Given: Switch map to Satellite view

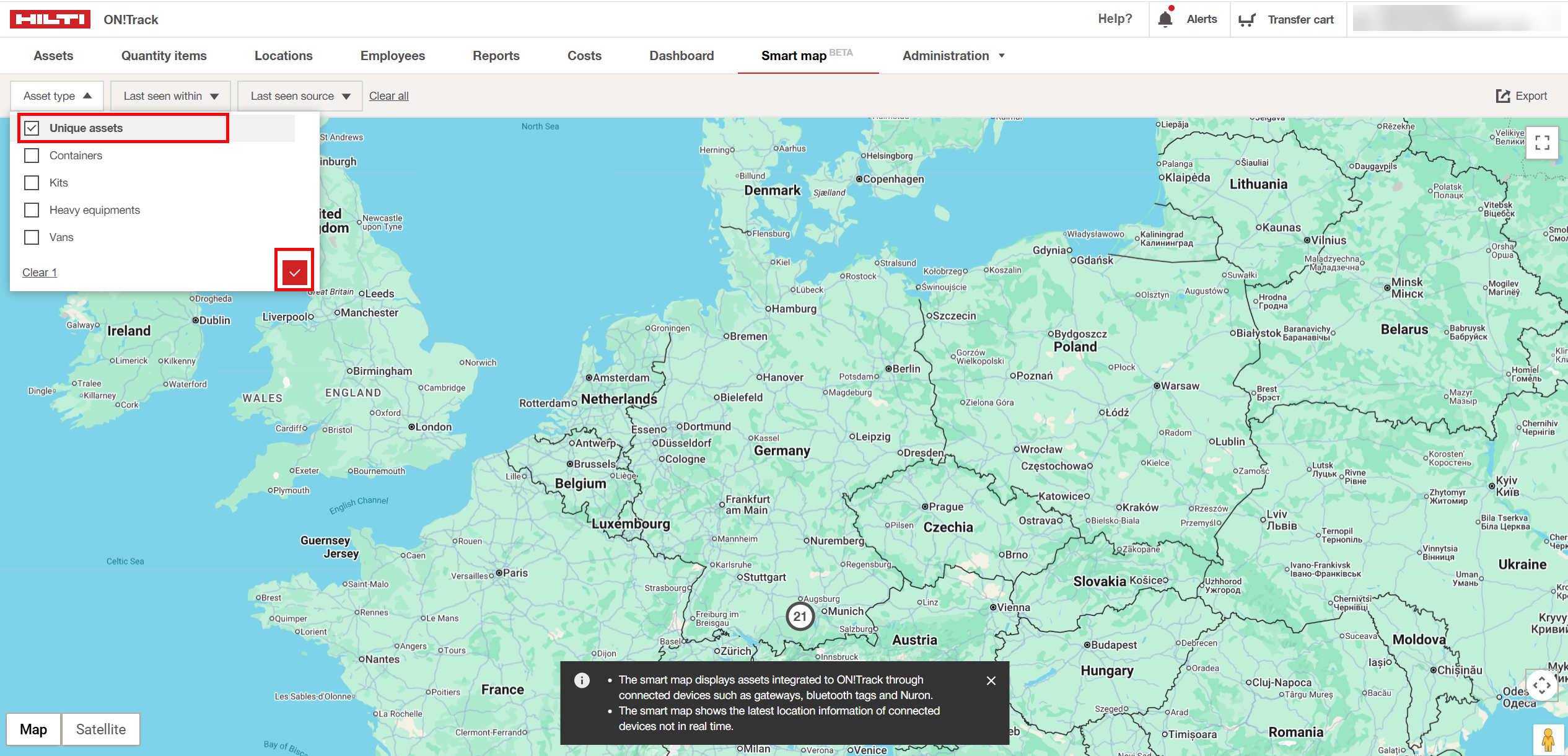Looking at the screenshot, I should 100,729.
